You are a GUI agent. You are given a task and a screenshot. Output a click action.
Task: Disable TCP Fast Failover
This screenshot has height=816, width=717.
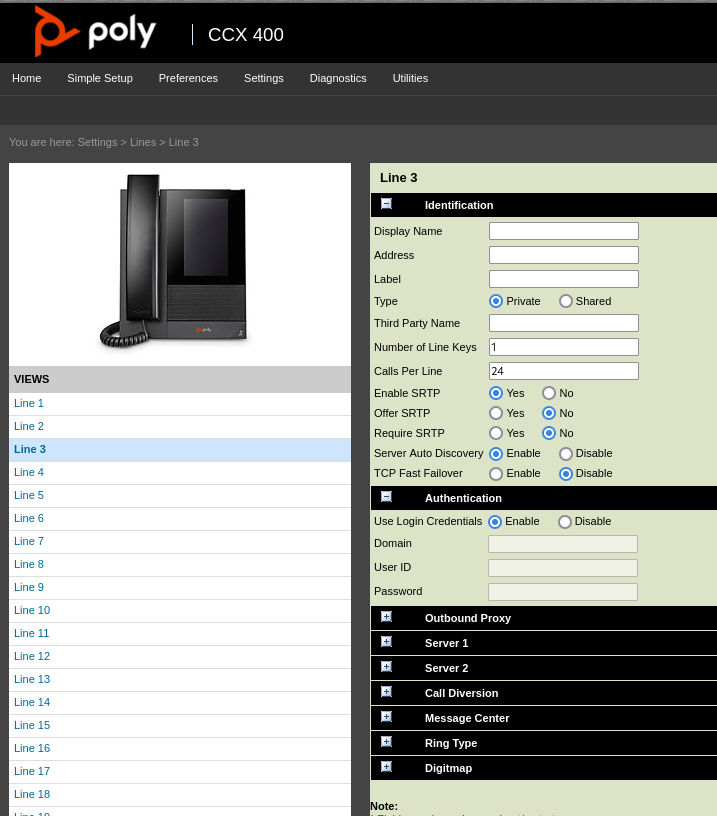click(566, 474)
